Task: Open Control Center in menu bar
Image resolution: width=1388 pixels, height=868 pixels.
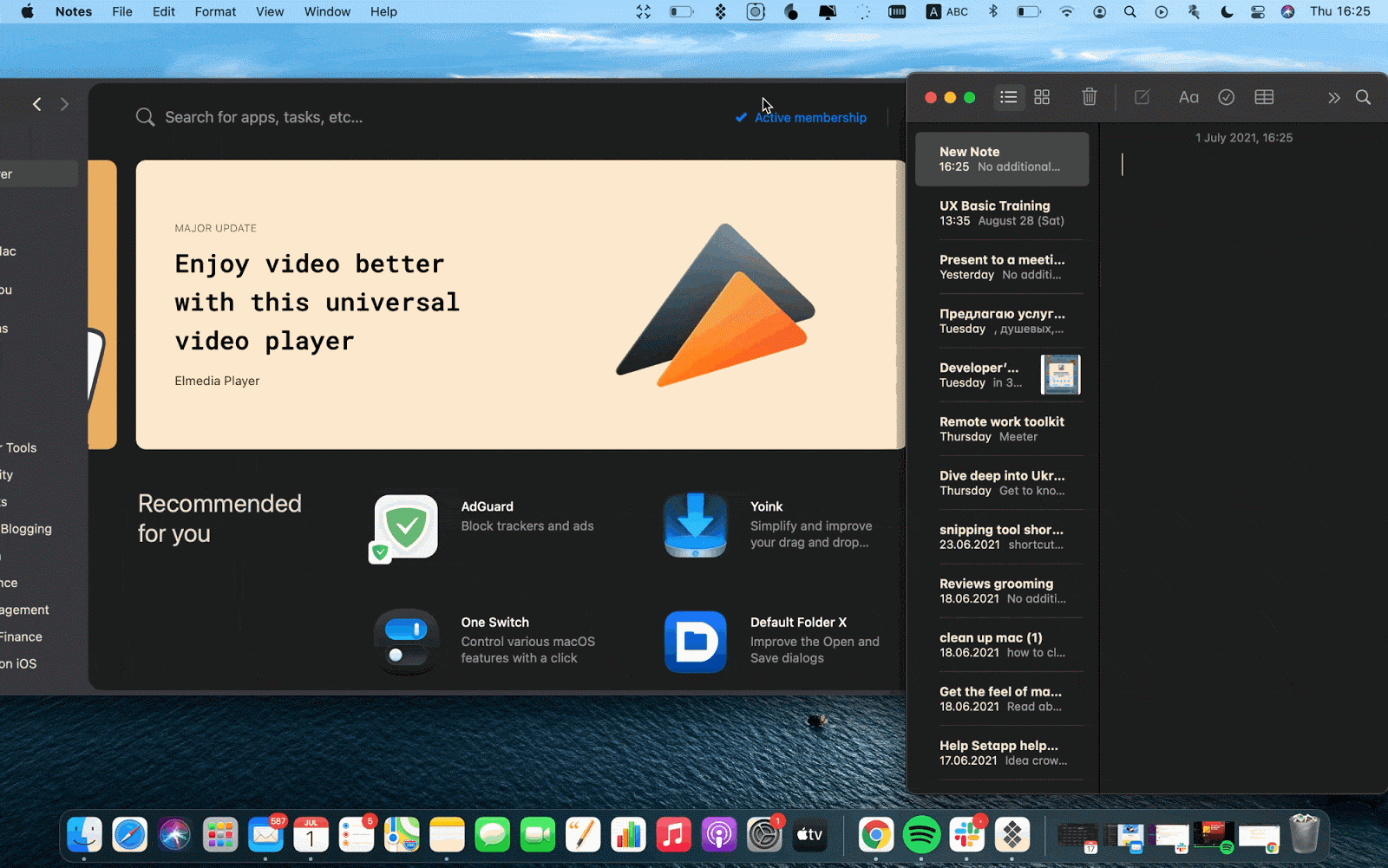Action: click(x=1257, y=11)
